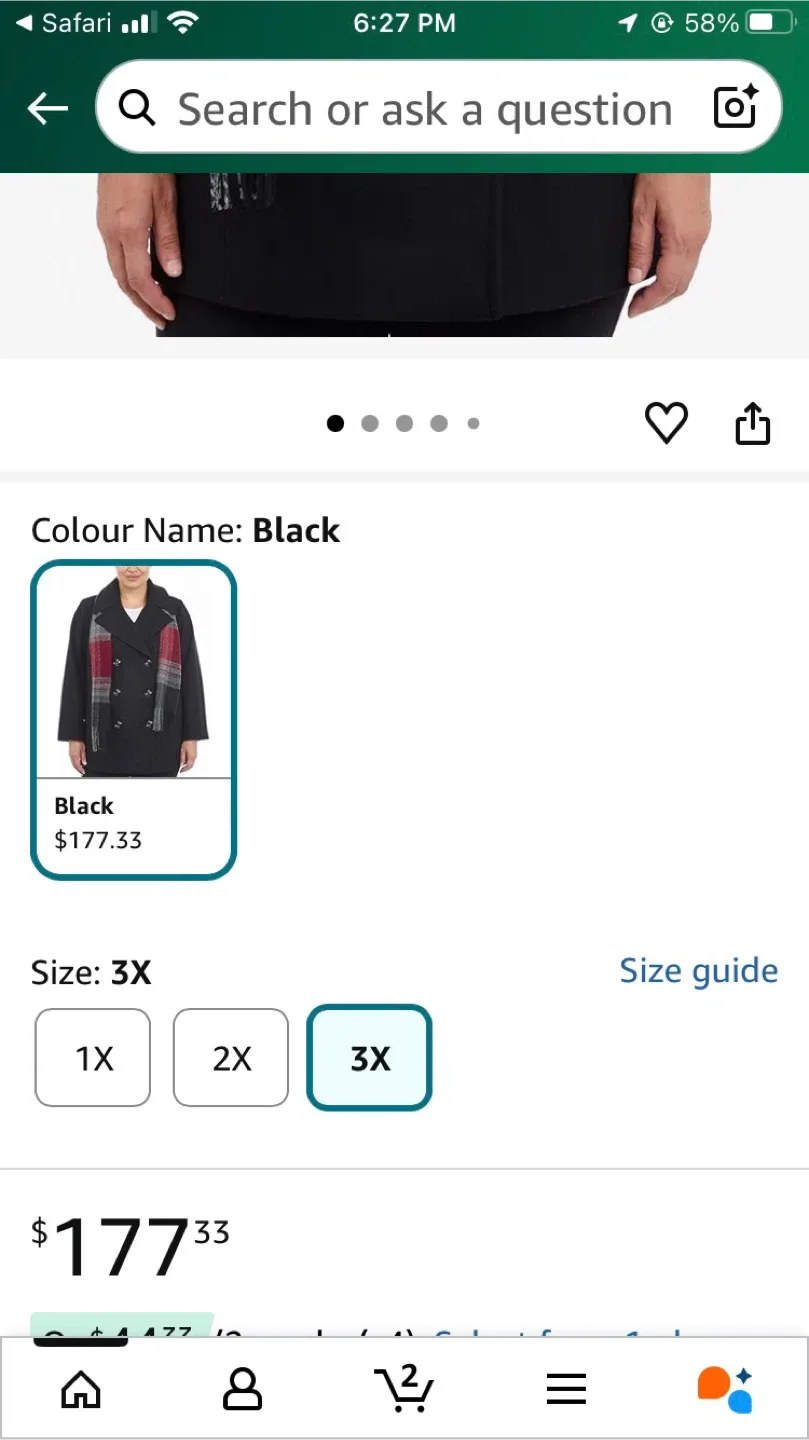This screenshot has width=809, height=1440.
Task: Open your account profile icon
Action: tap(242, 1387)
